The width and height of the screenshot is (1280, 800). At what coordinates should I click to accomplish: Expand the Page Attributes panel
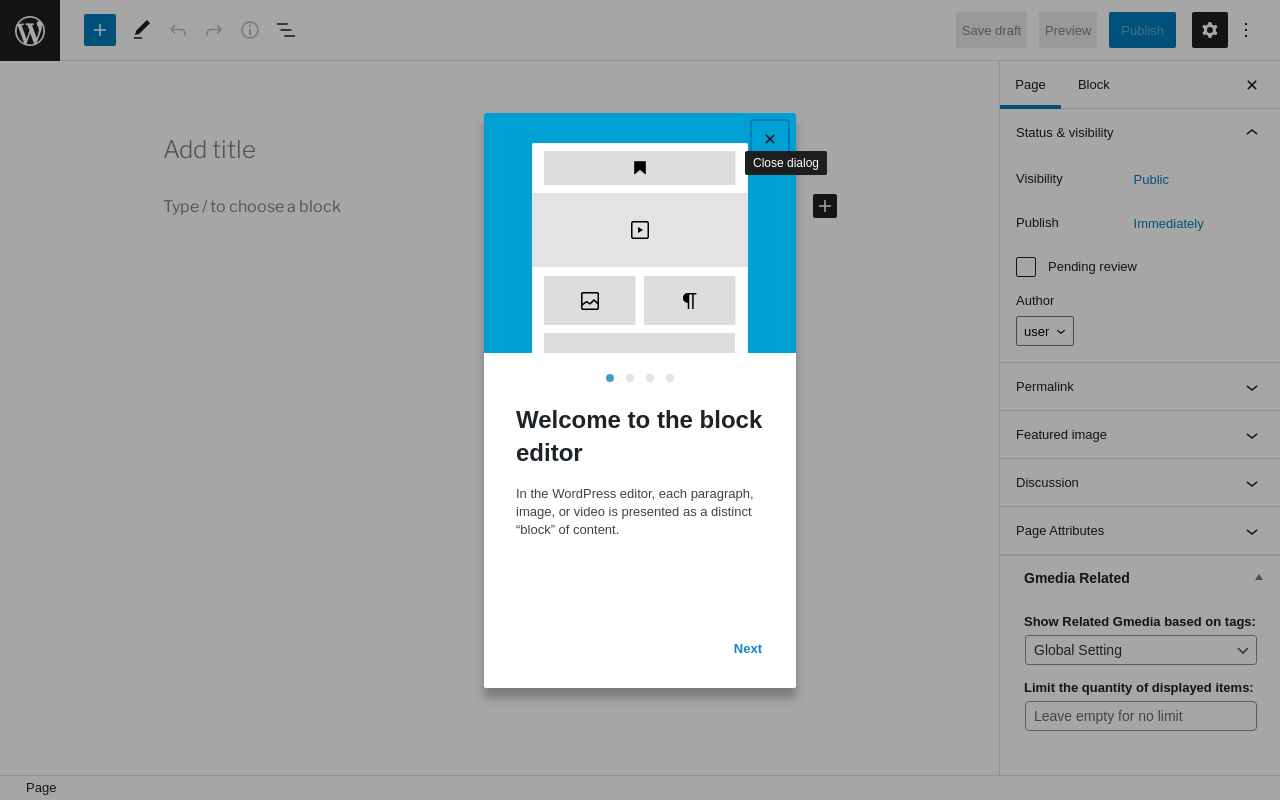(1140, 531)
